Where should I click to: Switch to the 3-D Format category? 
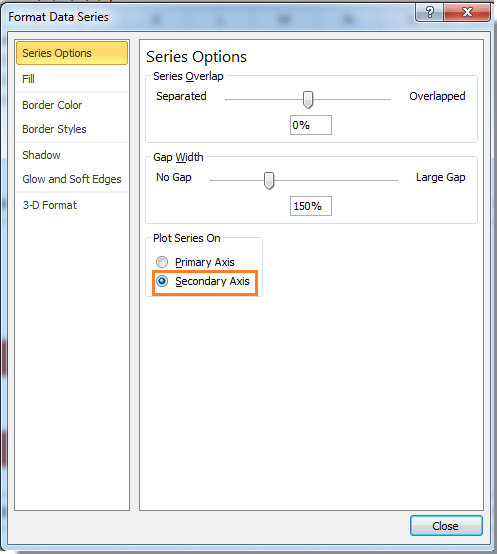point(72,205)
